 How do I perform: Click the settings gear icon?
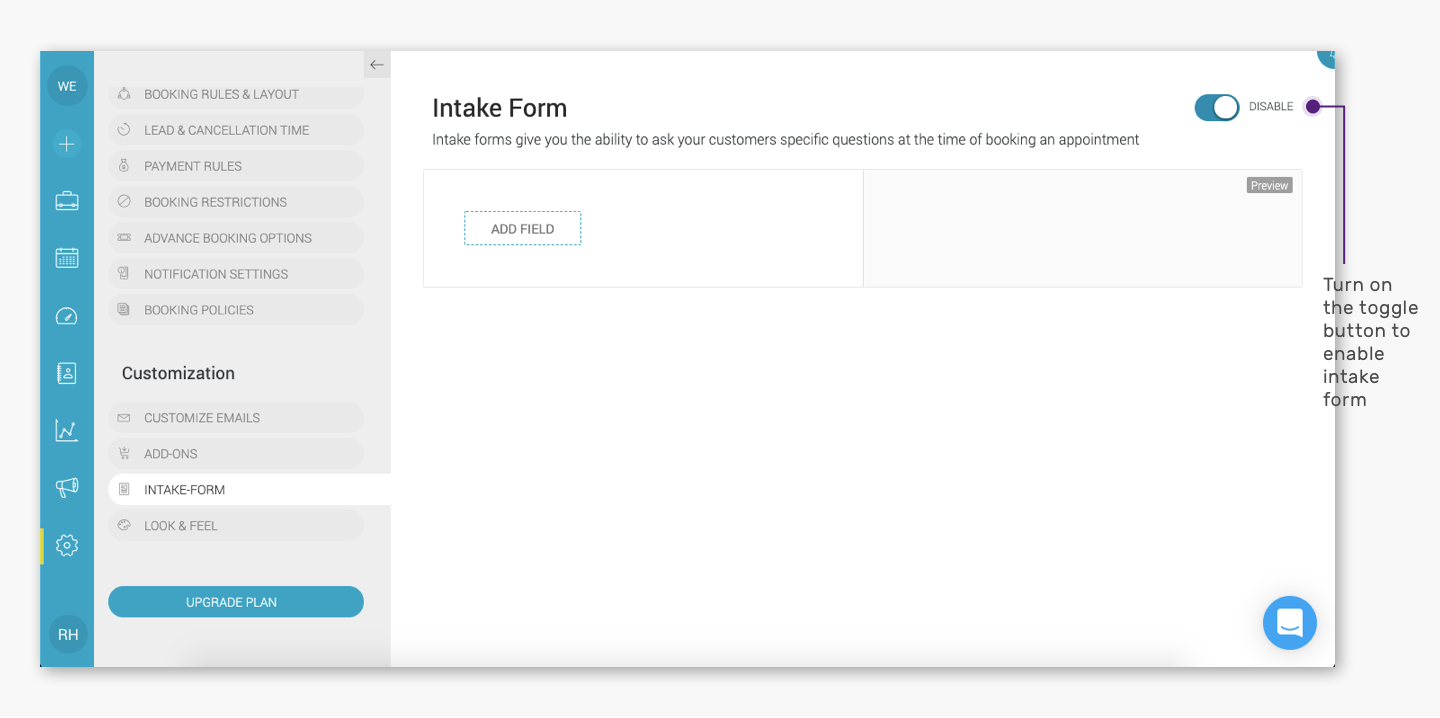(x=66, y=545)
